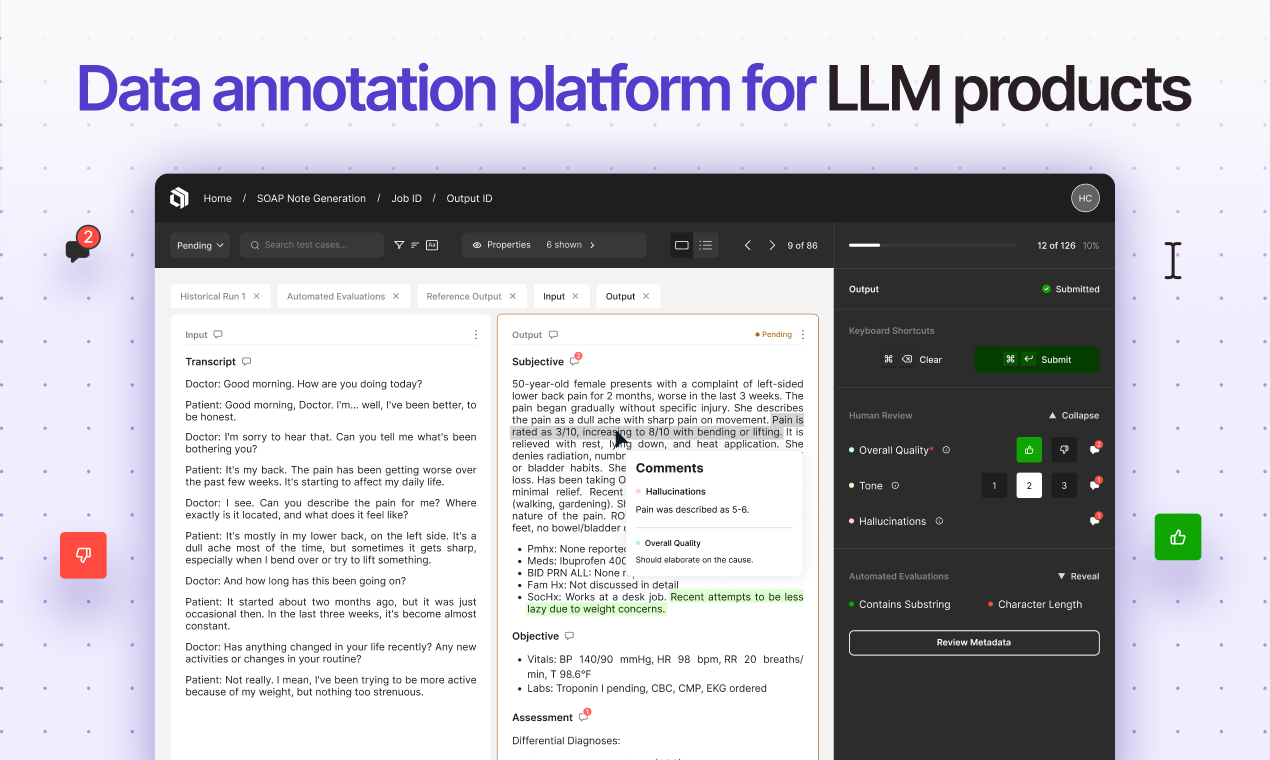Select the Output filter tab

tap(622, 296)
